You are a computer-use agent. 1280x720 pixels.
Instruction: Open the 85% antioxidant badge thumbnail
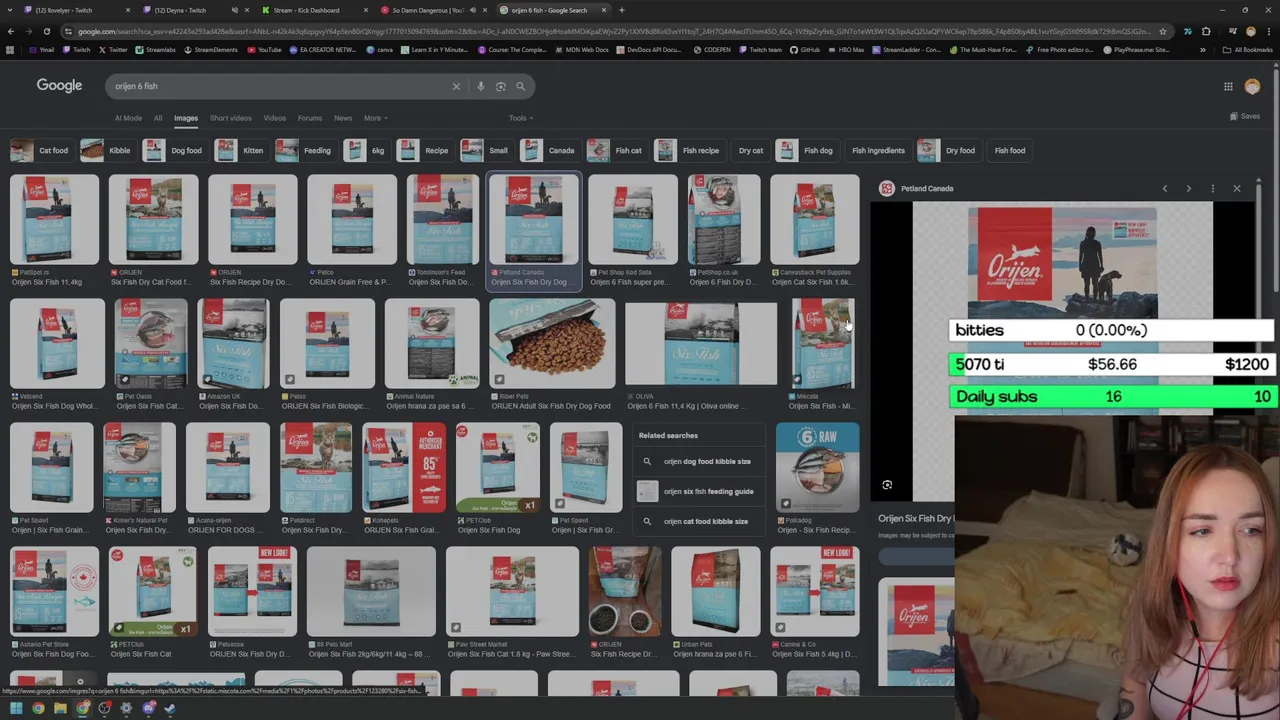pos(404,467)
